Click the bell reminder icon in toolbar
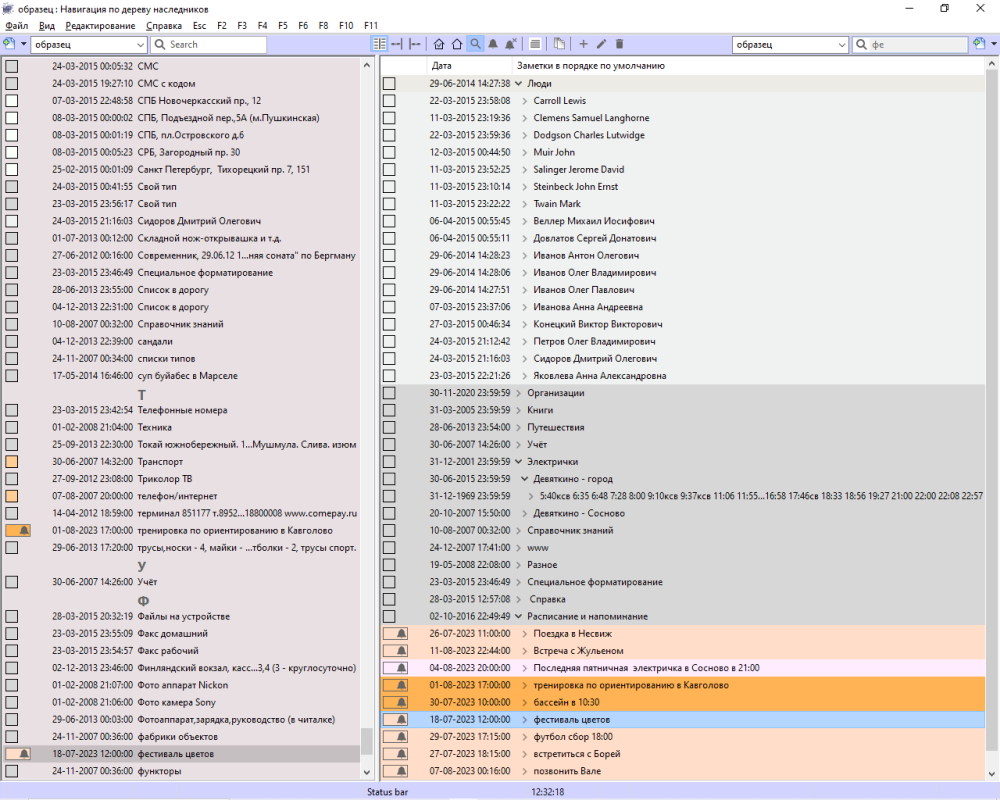The image size is (1000, 800). [x=493, y=44]
